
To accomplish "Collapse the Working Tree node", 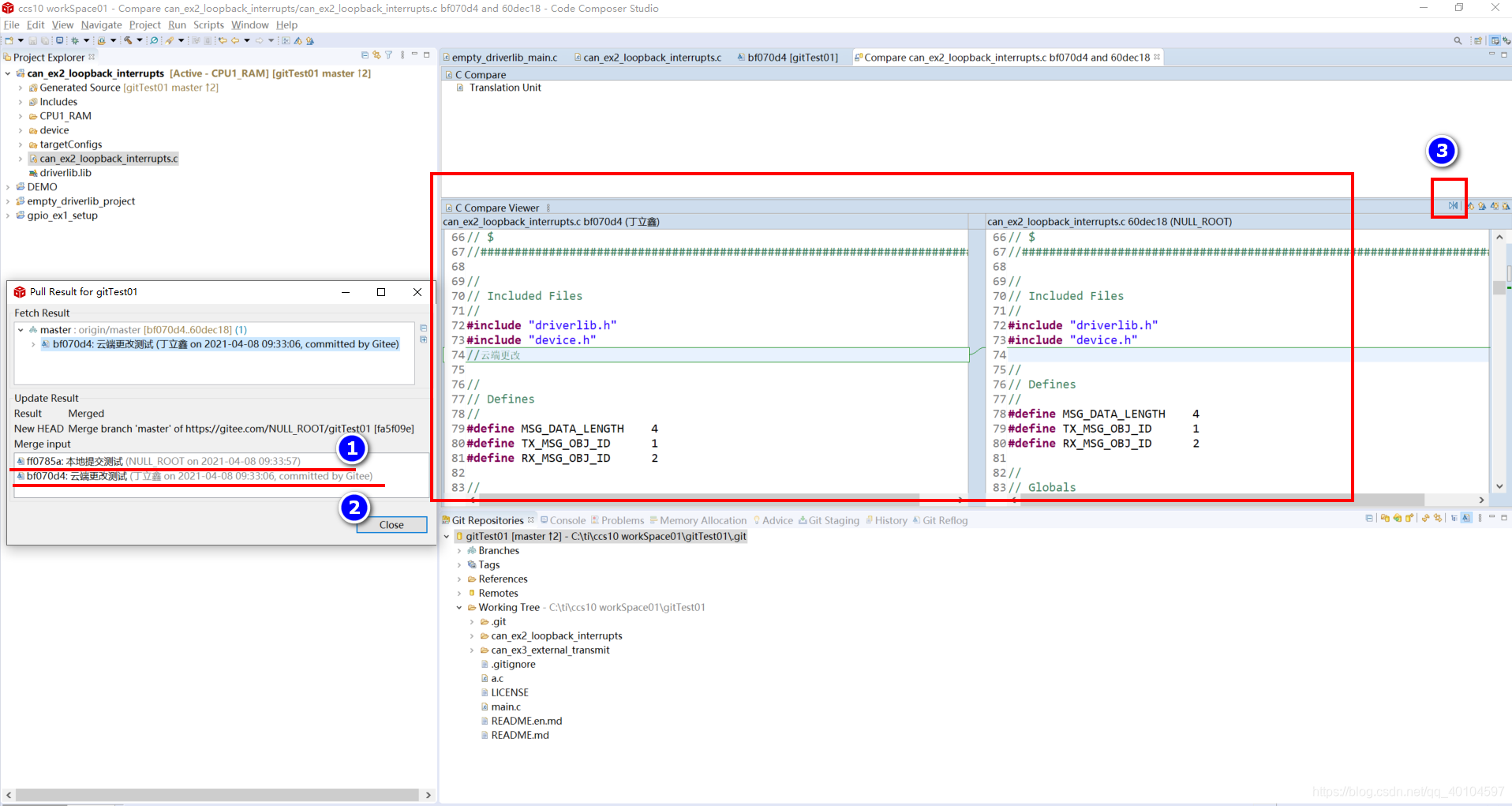I will 459,607.
